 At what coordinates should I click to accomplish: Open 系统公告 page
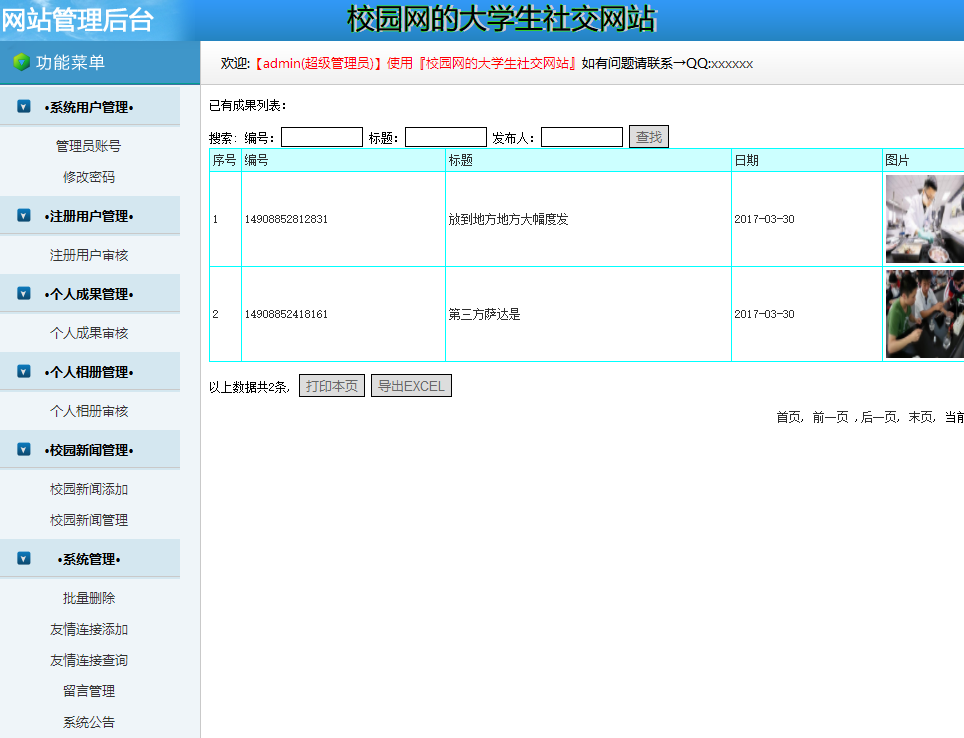tap(89, 723)
